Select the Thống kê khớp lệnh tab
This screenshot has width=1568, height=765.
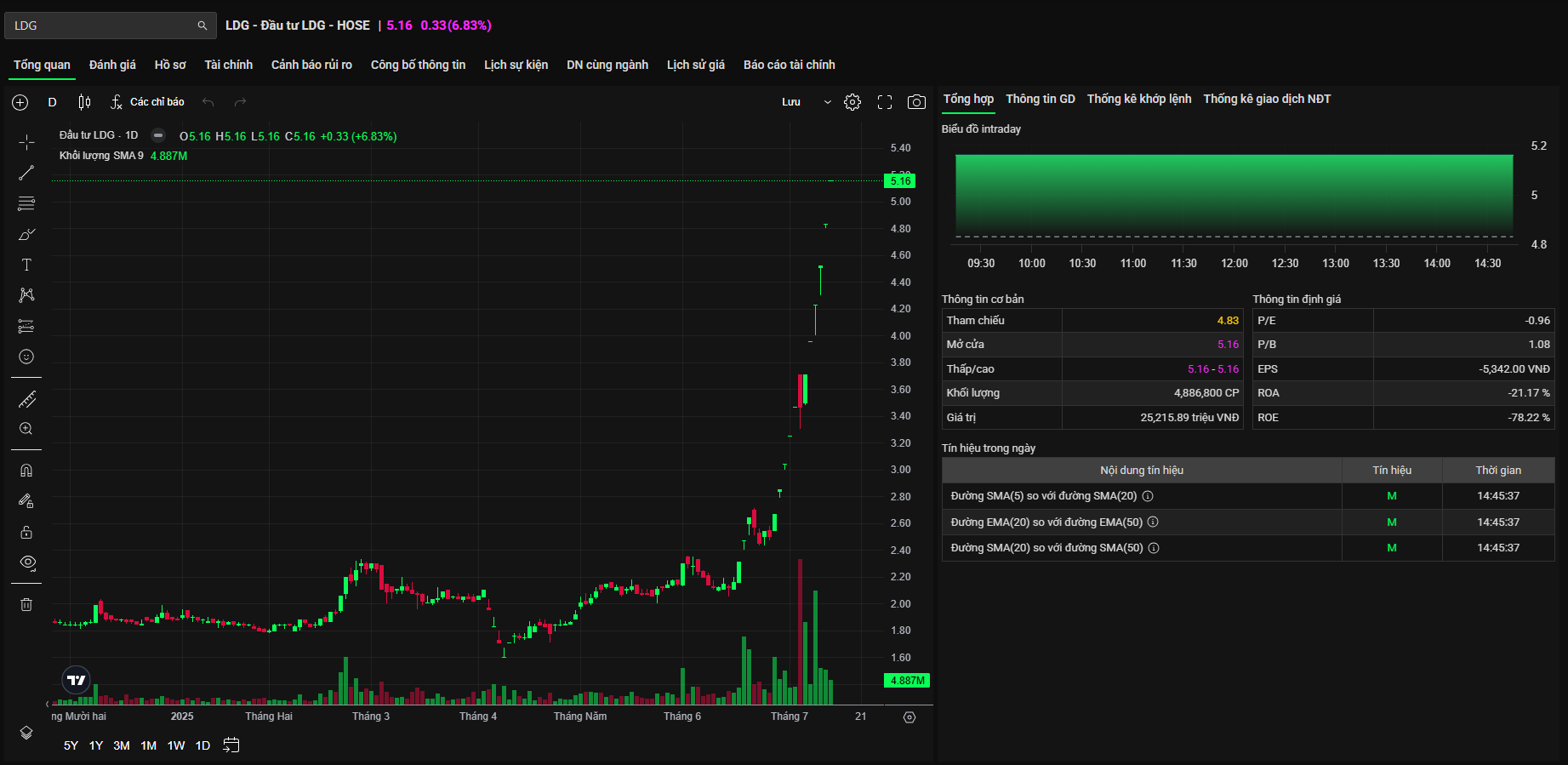coord(1139,99)
